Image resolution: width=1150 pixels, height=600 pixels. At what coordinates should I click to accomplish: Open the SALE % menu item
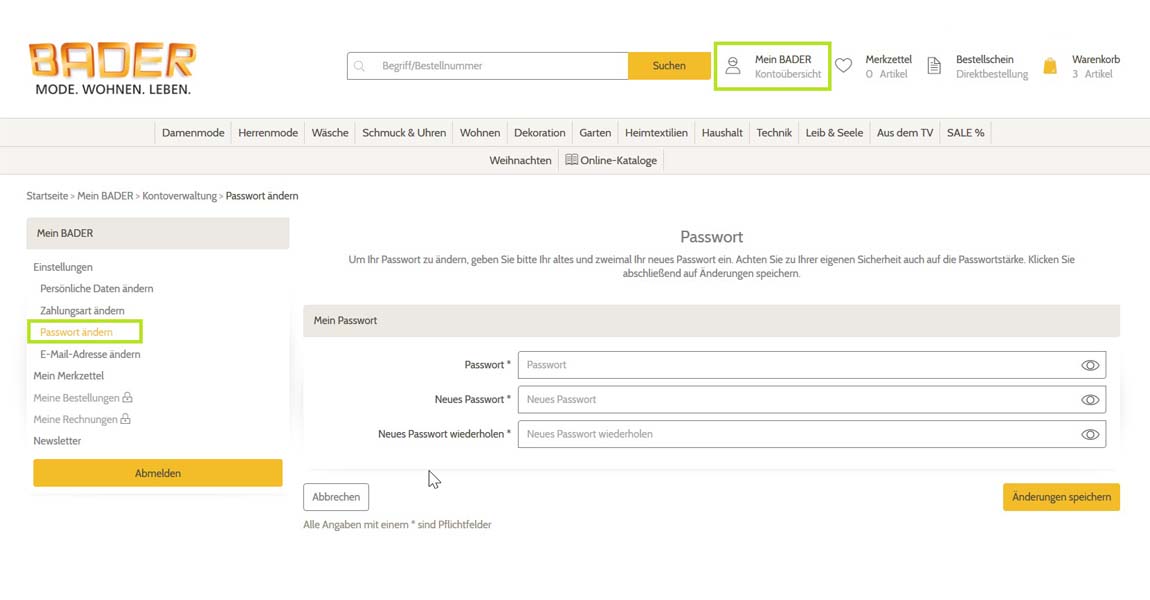pos(965,133)
